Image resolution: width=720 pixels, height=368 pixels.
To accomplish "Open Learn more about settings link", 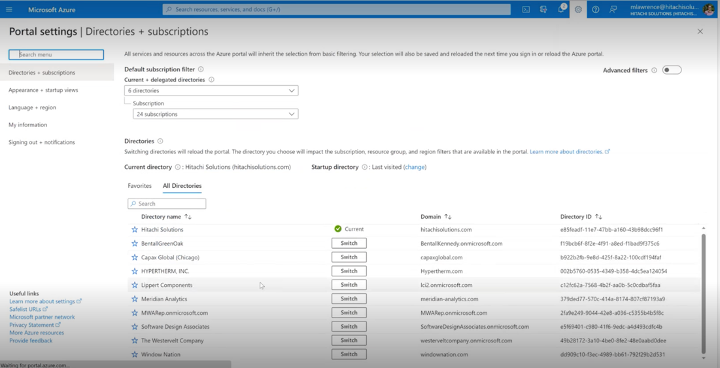I will pos(45,301).
